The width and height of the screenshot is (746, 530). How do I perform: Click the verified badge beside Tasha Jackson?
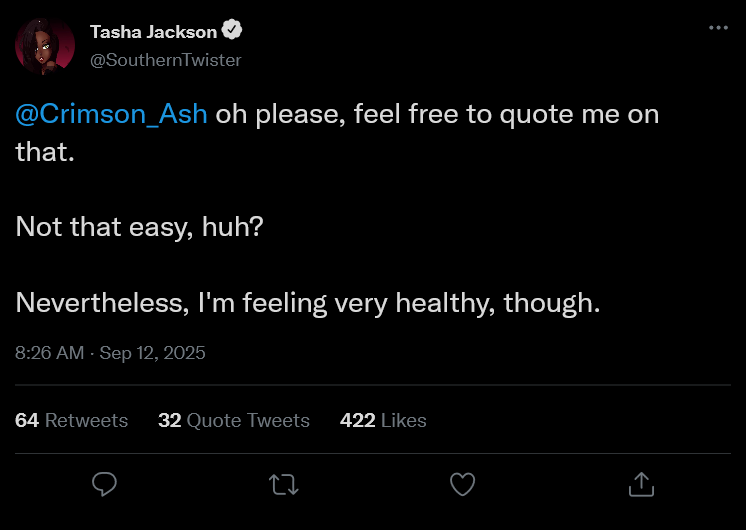tap(233, 32)
